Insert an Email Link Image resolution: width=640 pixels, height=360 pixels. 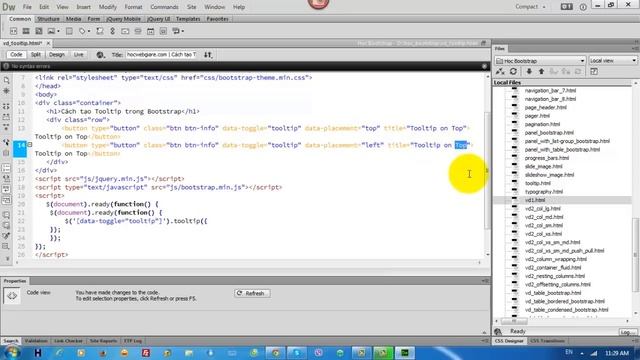(x=125, y=31)
